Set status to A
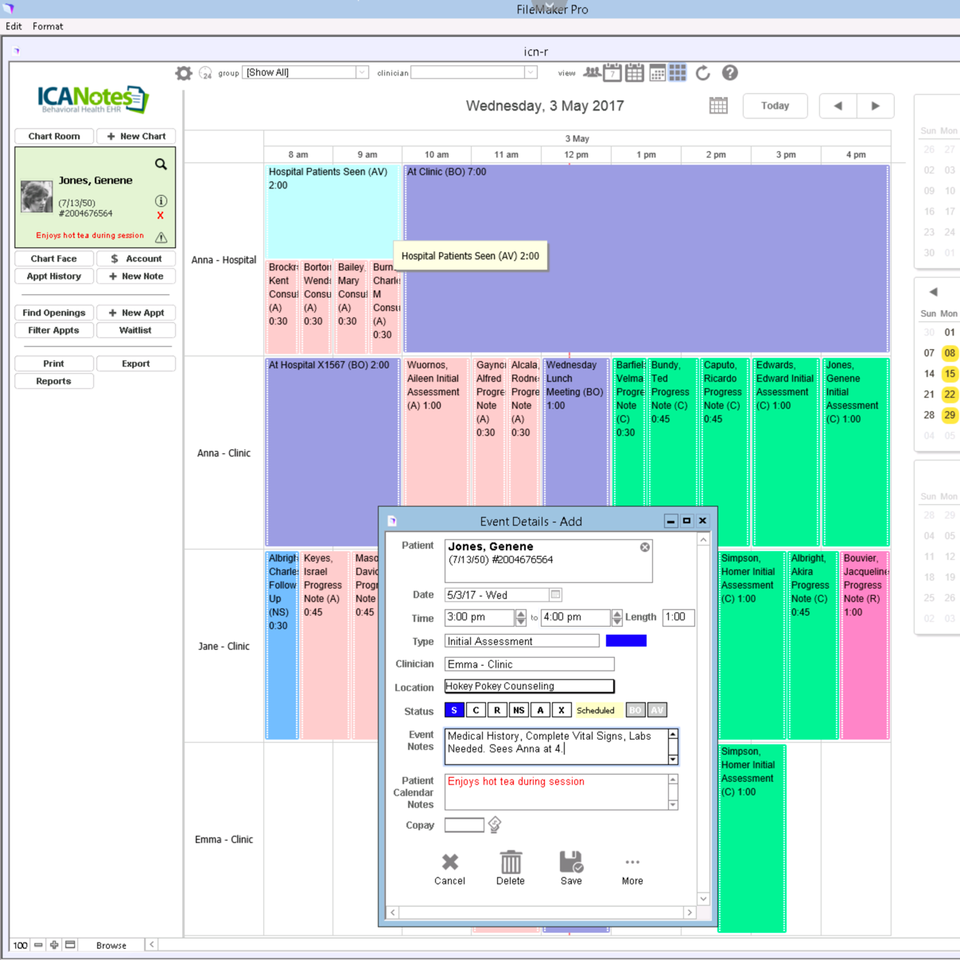 pyautogui.click(x=540, y=710)
